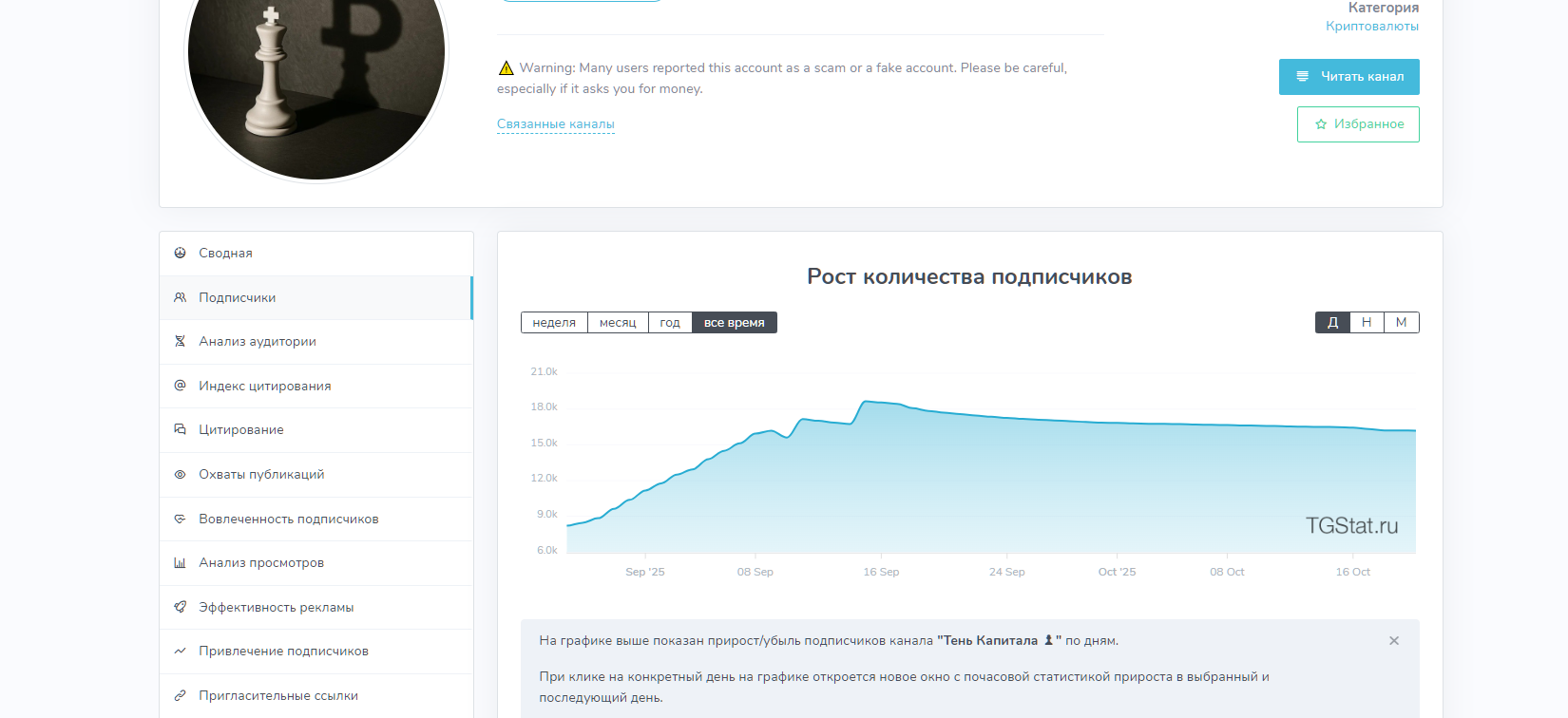
Task: Dismiss the chart info notice
Action: point(1394,641)
